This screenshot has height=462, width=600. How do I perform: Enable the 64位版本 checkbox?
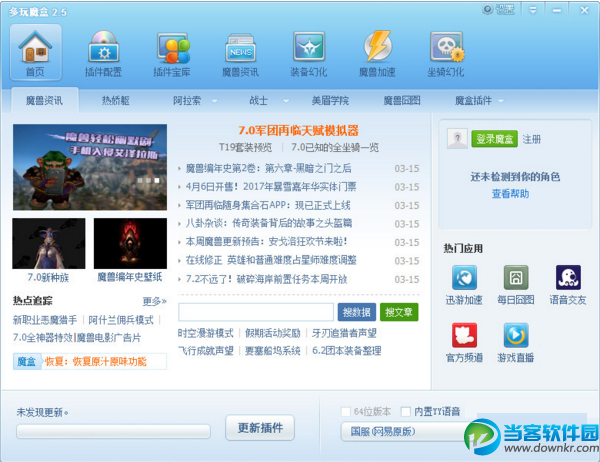point(346,411)
